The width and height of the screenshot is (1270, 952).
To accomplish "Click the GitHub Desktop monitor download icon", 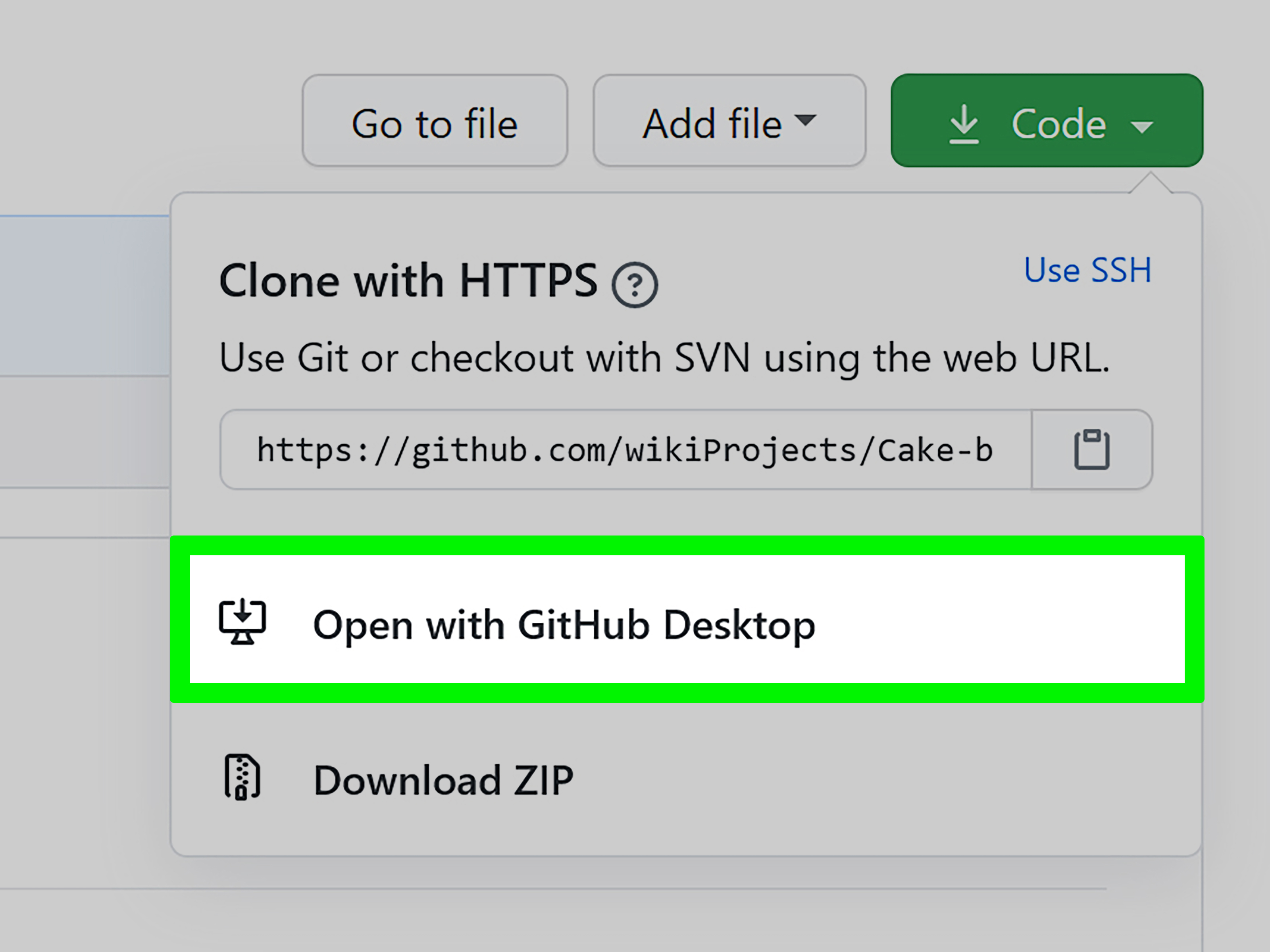I will (x=242, y=622).
